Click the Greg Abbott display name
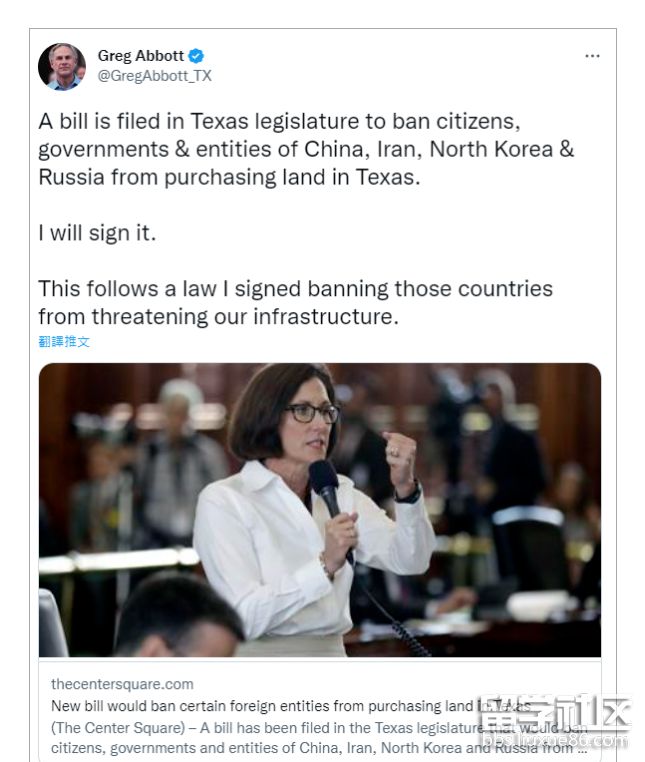The image size is (645, 762). pos(141,56)
